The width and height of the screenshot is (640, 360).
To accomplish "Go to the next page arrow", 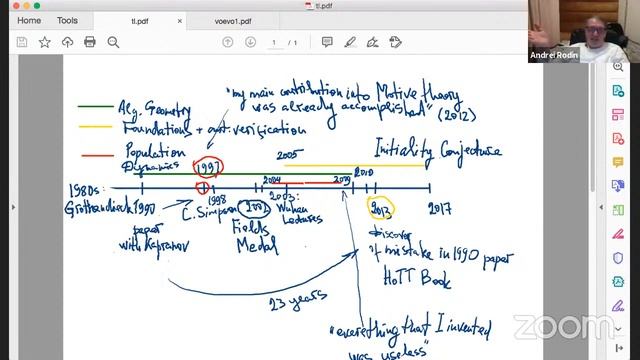I will point(251,42).
